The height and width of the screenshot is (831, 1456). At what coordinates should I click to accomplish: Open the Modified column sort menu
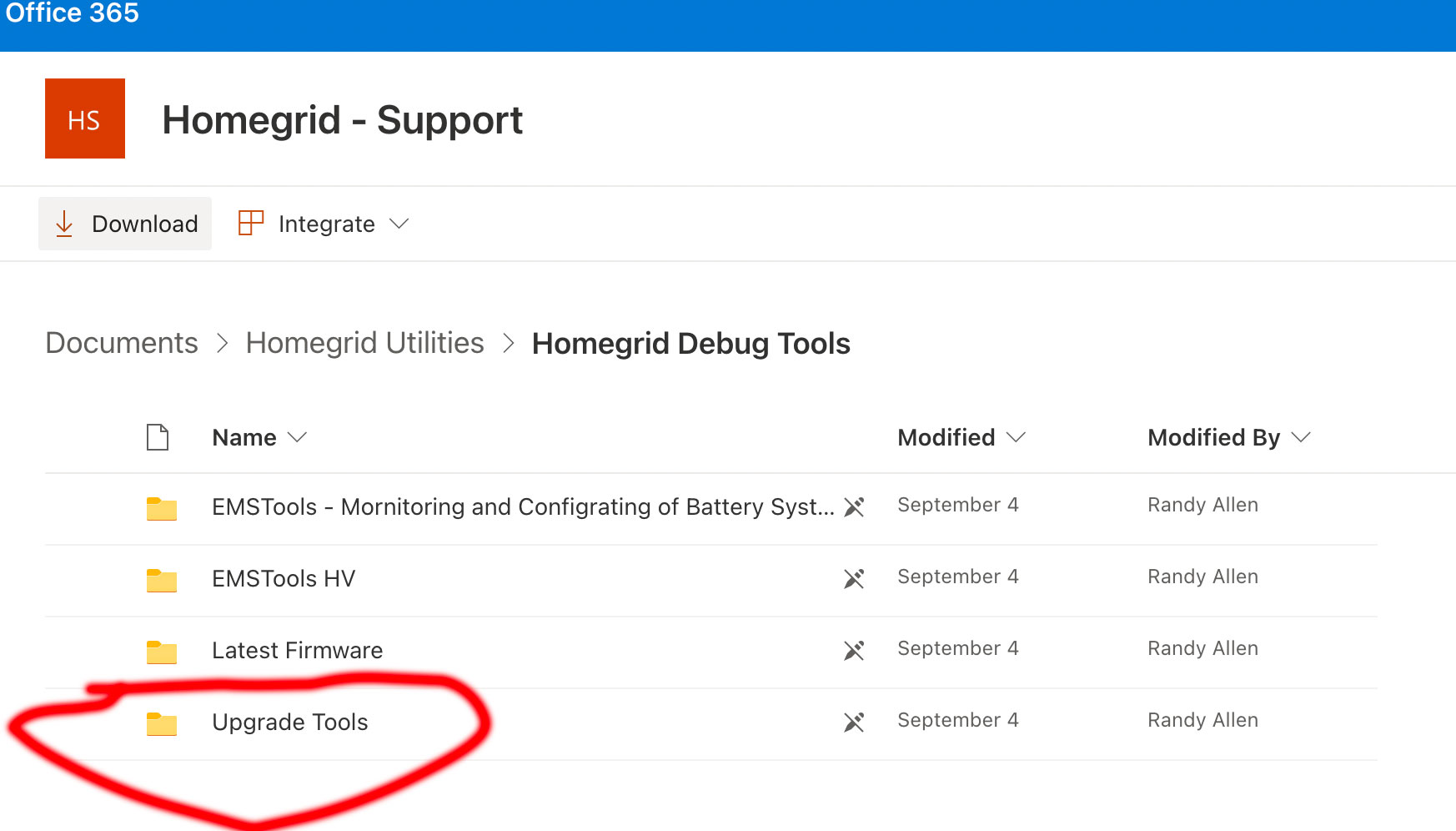[x=1016, y=437]
